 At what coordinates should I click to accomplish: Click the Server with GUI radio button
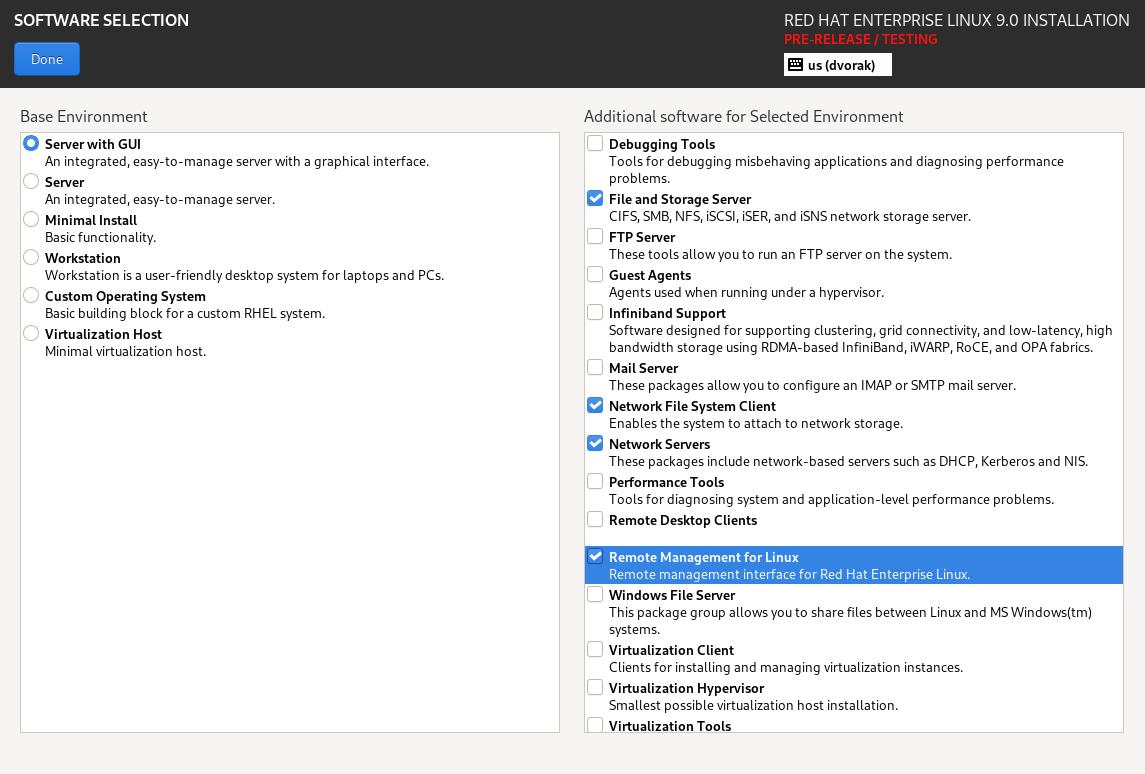(x=31, y=143)
